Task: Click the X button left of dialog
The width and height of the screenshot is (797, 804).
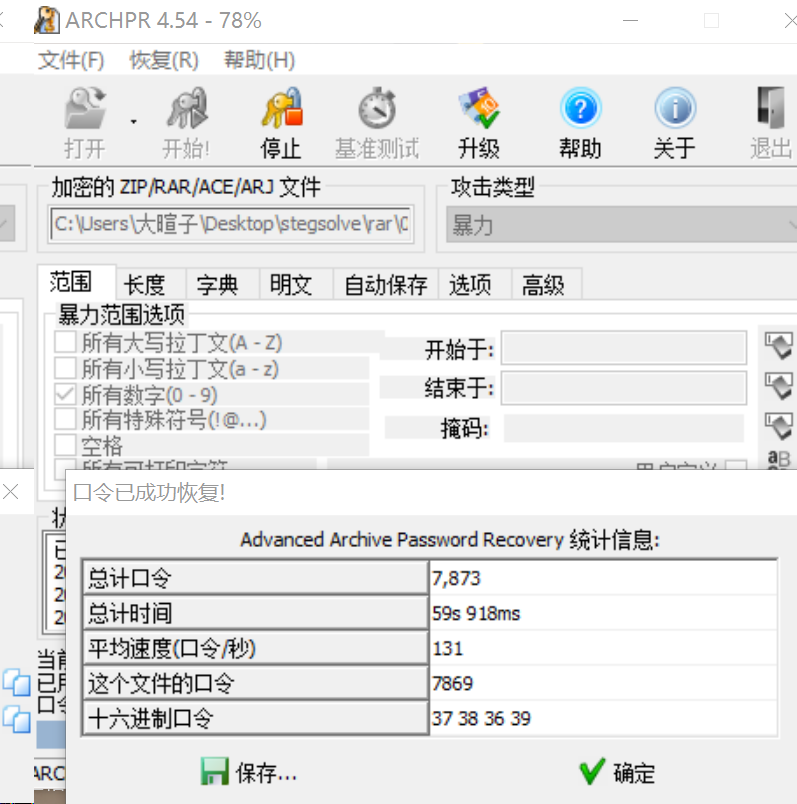Action: [10, 492]
